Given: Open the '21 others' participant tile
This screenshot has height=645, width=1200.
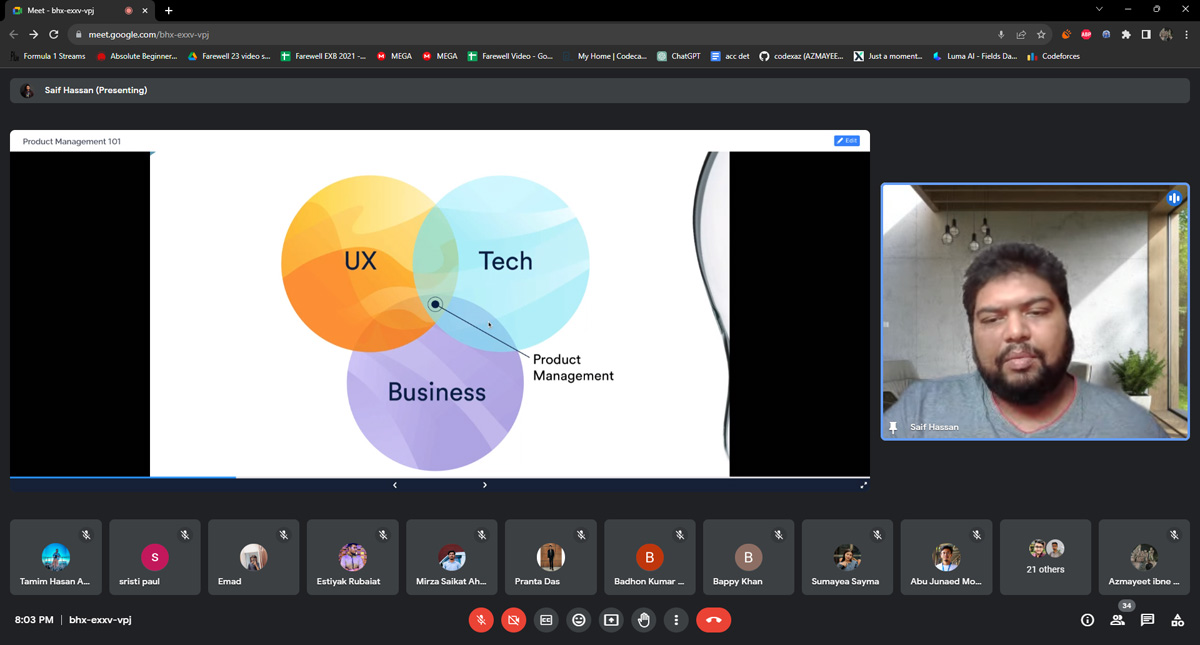Looking at the screenshot, I should (1045, 557).
